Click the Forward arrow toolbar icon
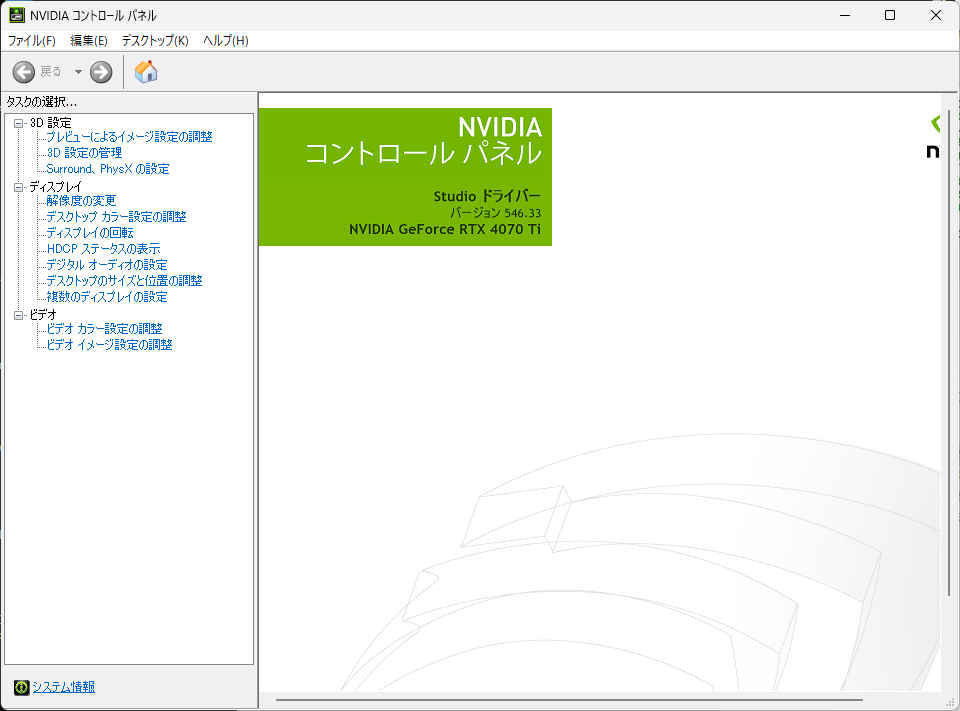The height and width of the screenshot is (711, 960). [101, 72]
